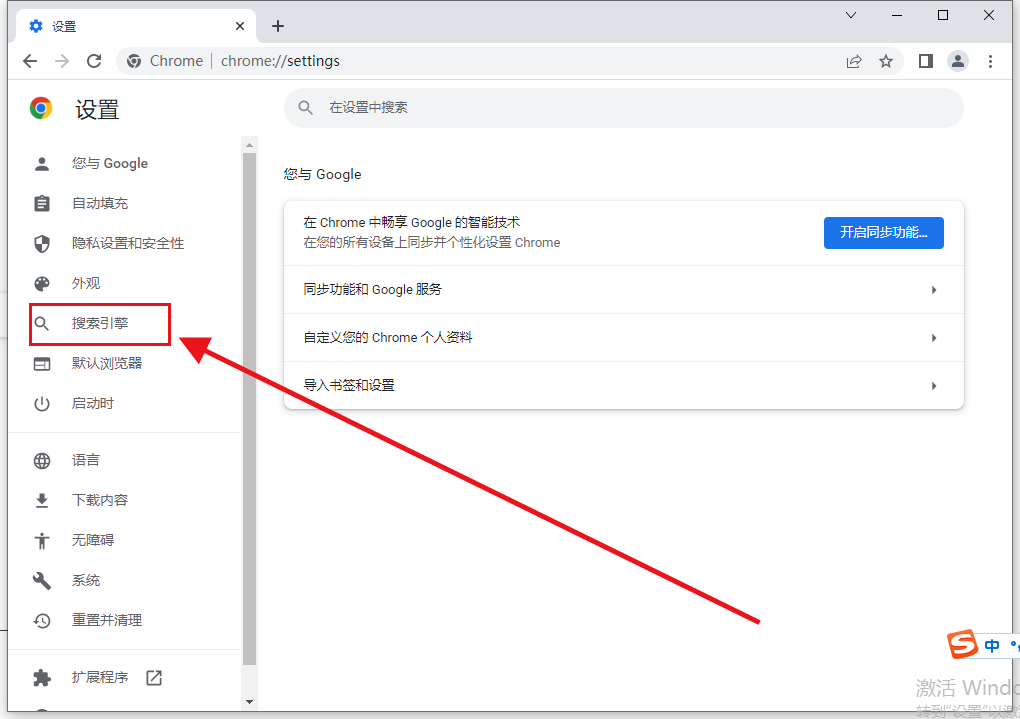This screenshot has width=1020, height=719.
Task: Click in the 在设置中搜索 search field
Action: [623, 108]
